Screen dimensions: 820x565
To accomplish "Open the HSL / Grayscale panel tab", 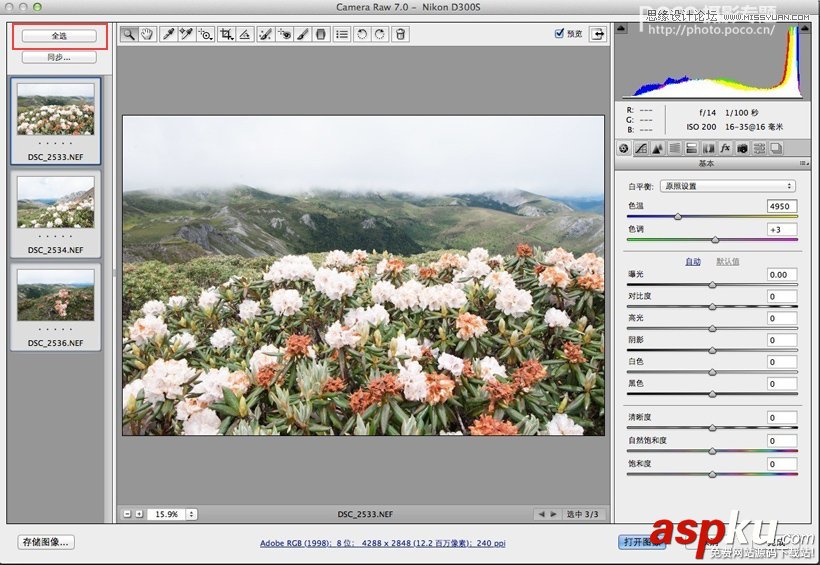I will pos(675,149).
